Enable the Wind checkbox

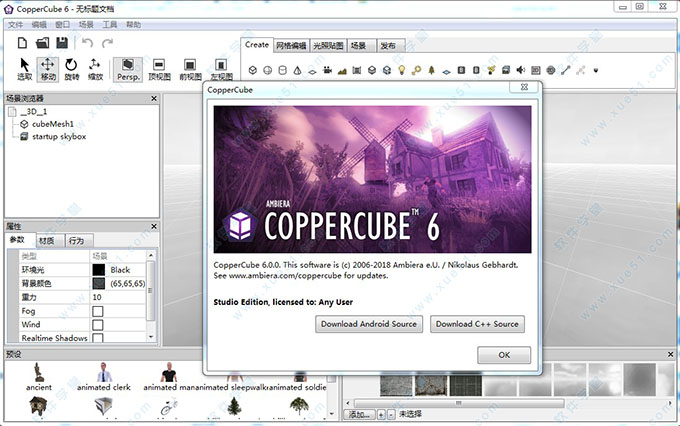98,325
